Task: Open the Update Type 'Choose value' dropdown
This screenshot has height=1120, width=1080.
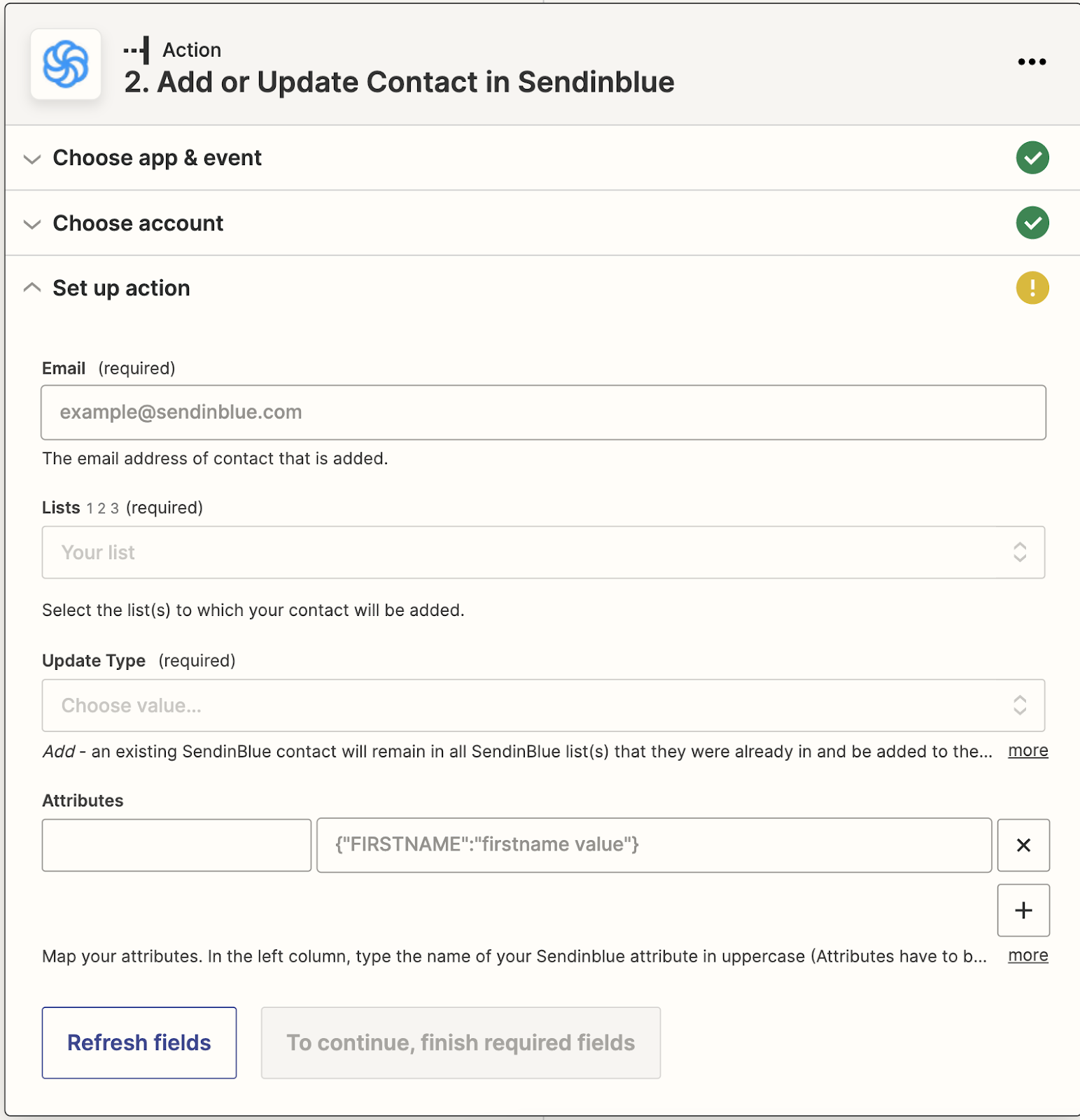Action: [542, 706]
